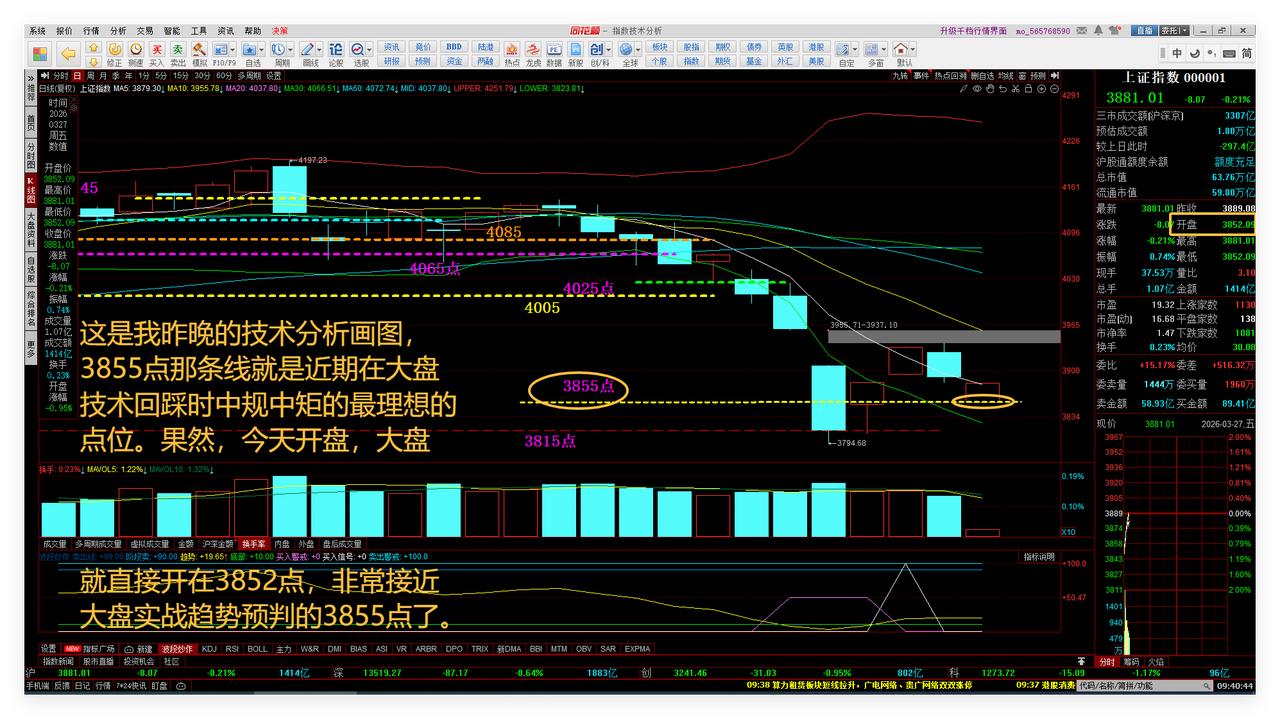Open the 数据 PE data icon

[554, 48]
